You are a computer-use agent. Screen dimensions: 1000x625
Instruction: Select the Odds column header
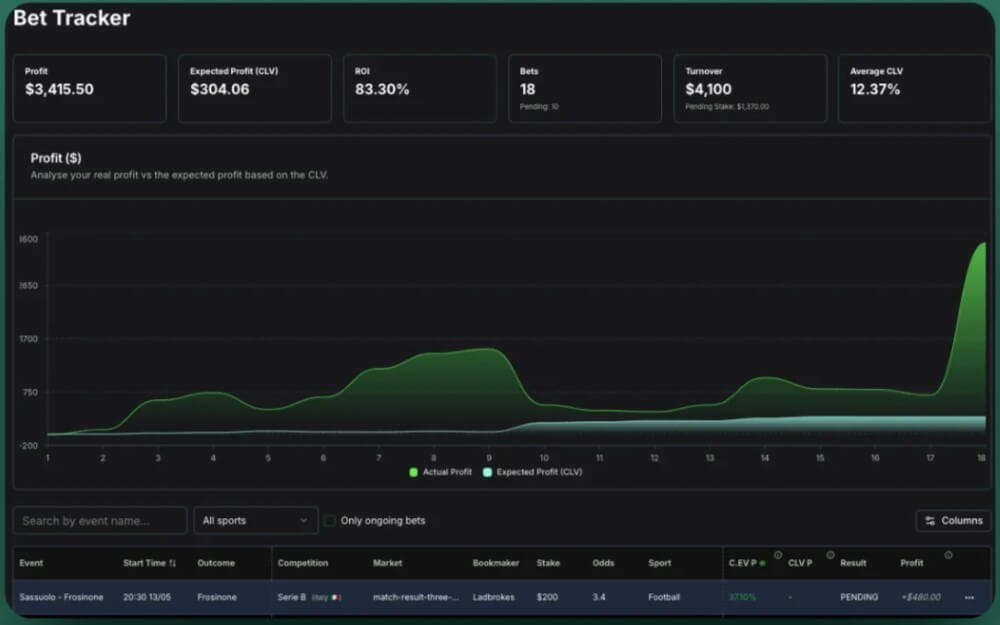(x=603, y=563)
